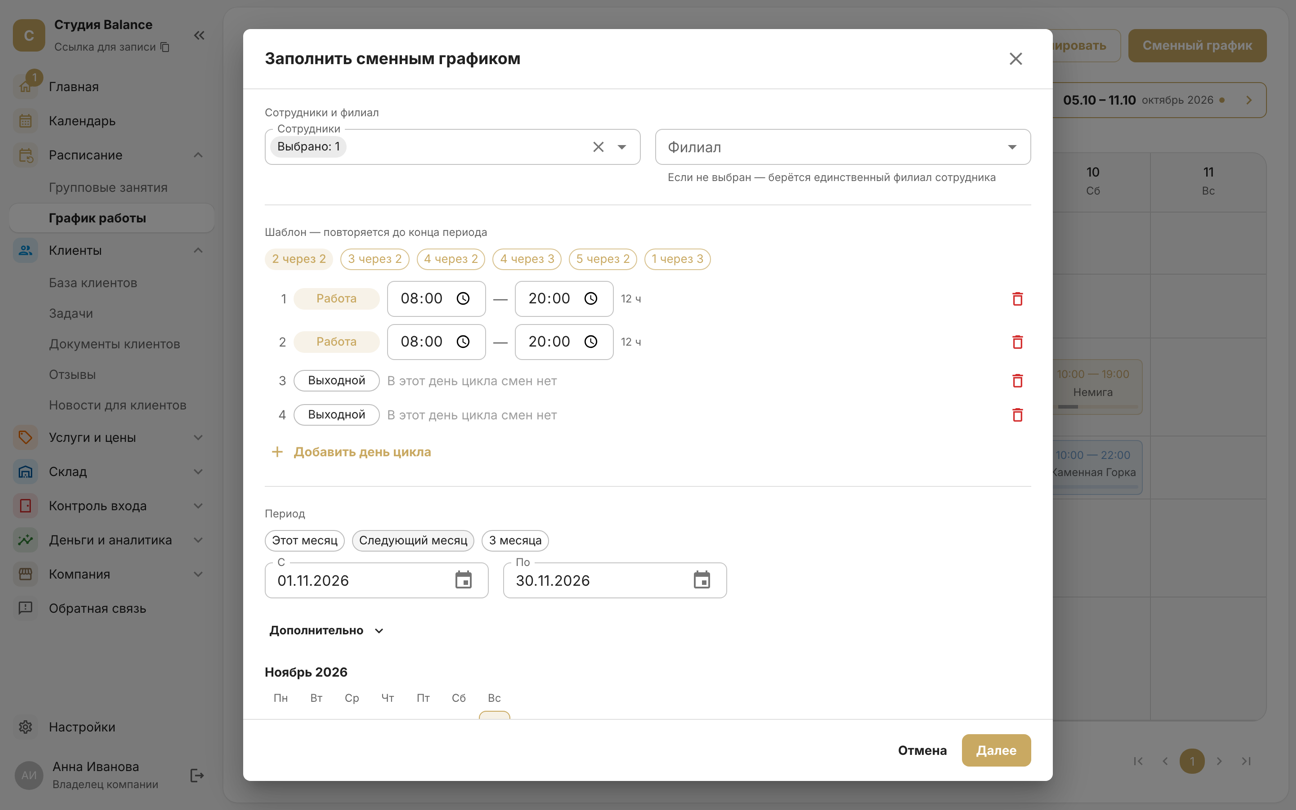Choose the Следующий месяц period preset

tap(413, 541)
